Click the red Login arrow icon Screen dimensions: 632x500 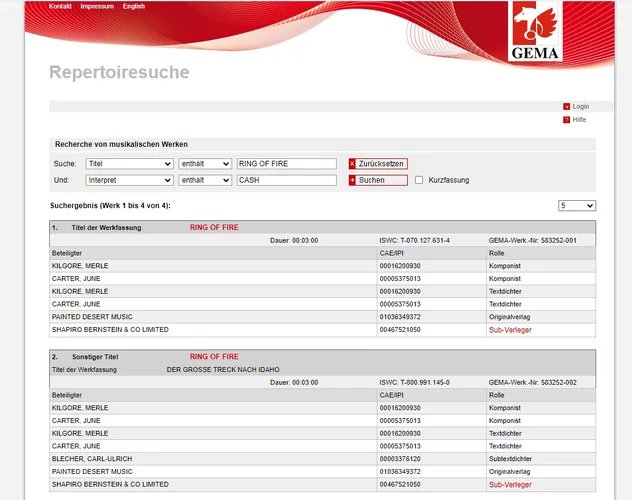pos(566,106)
